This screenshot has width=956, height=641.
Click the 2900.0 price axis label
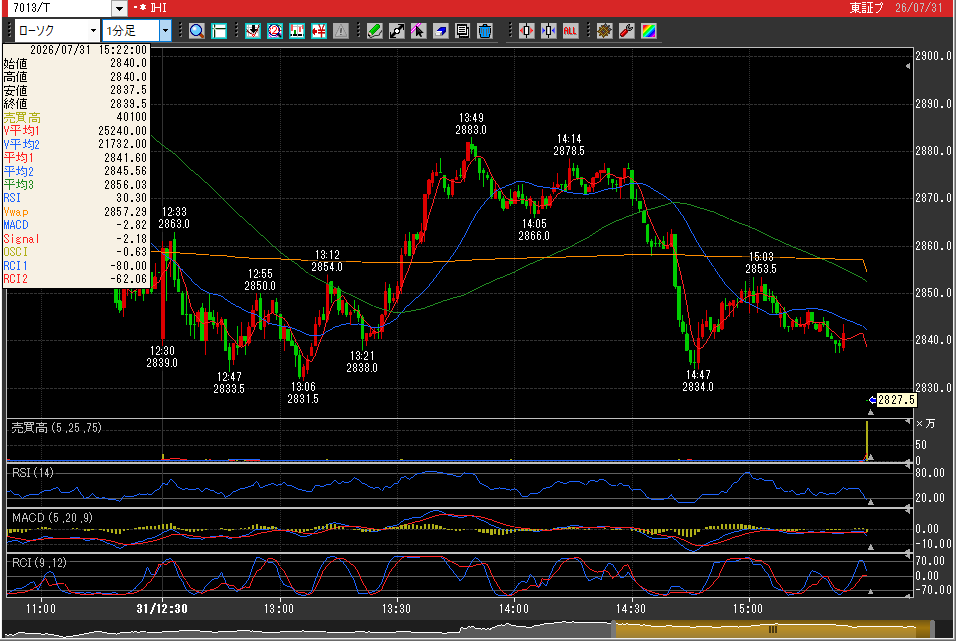[x=933, y=56]
